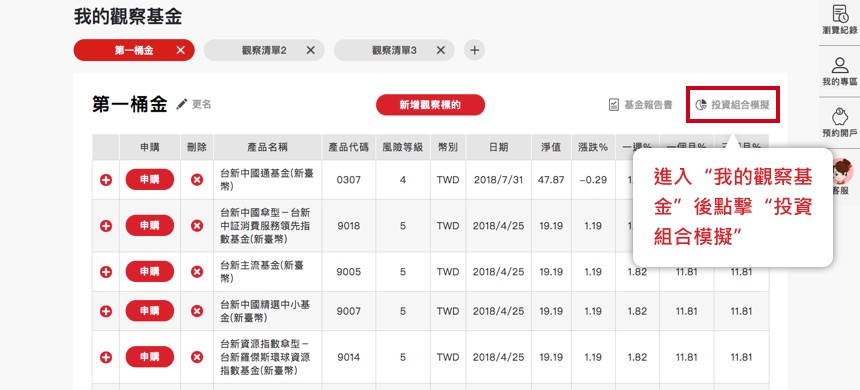Delete 台新中國通基金 with red X icon
Screen dimensions: 860x390
coord(197,179)
